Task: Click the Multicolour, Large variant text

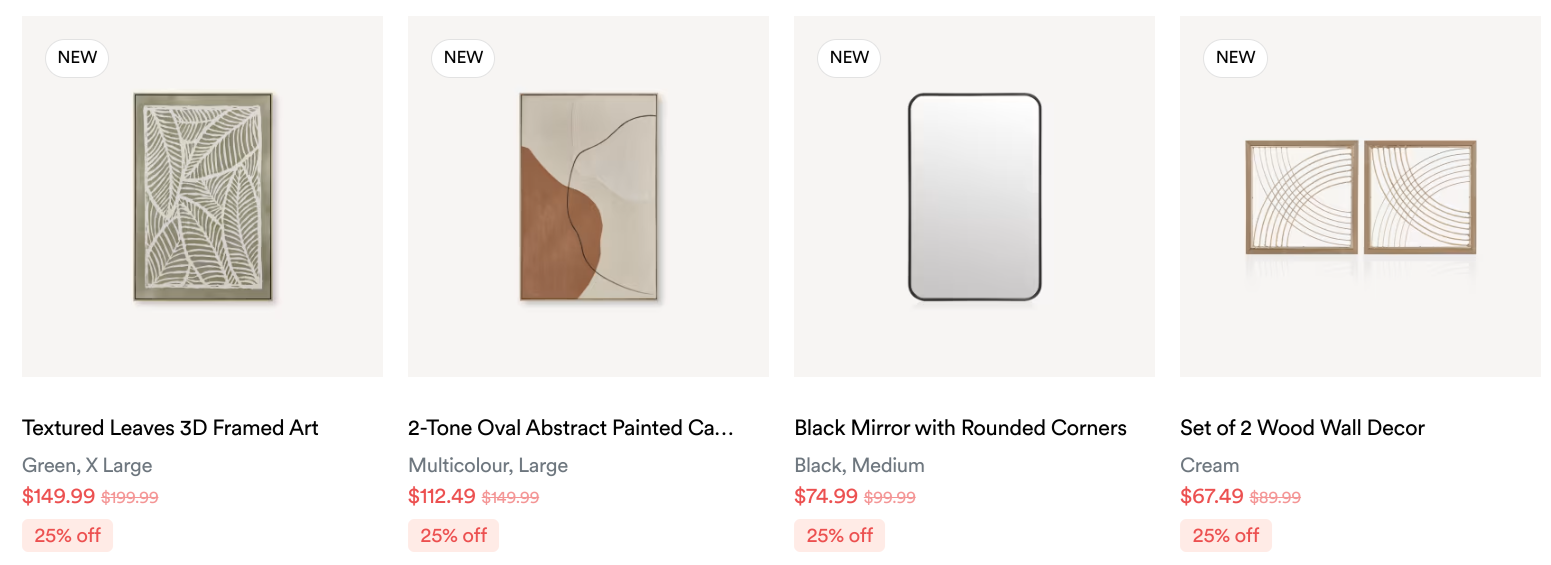Action: (488, 465)
